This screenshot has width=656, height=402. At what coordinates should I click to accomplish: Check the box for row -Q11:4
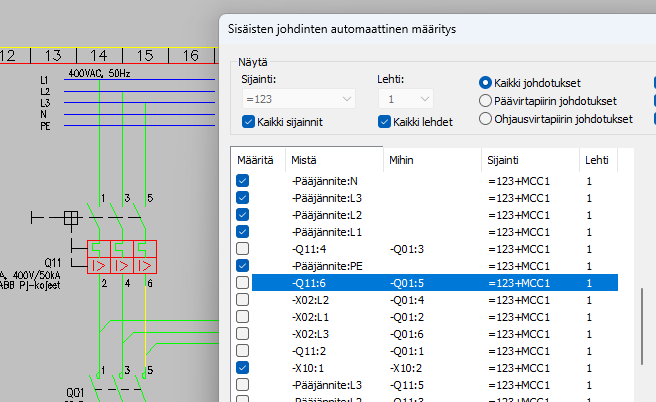coord(242,249)
